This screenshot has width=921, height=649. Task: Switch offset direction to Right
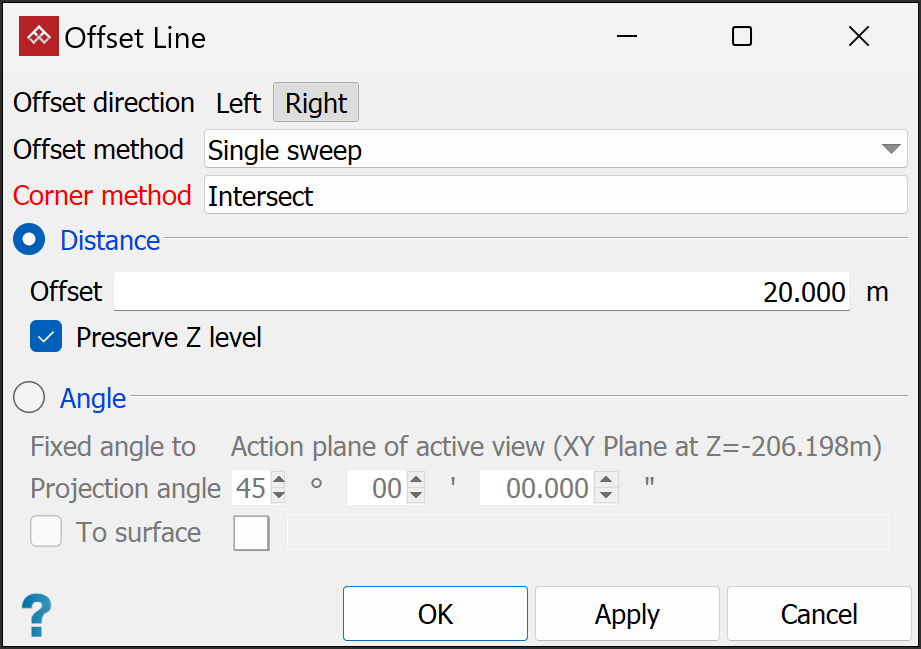(315, 102)
